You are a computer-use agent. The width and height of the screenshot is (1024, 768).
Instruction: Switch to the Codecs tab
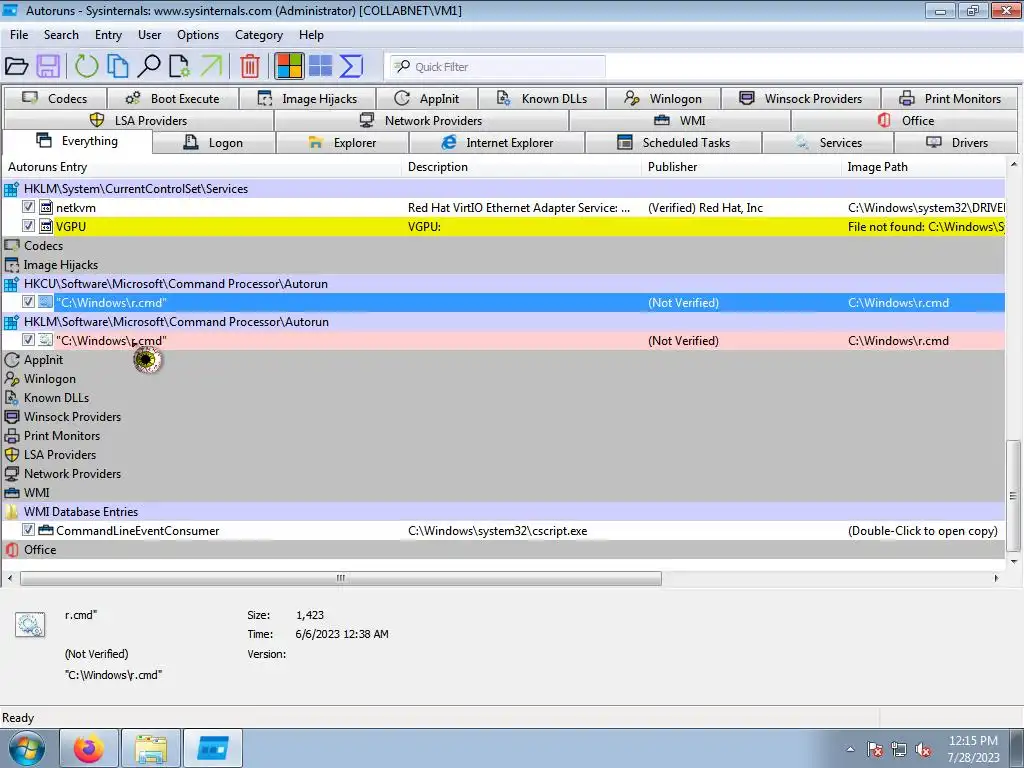(55, 99)
